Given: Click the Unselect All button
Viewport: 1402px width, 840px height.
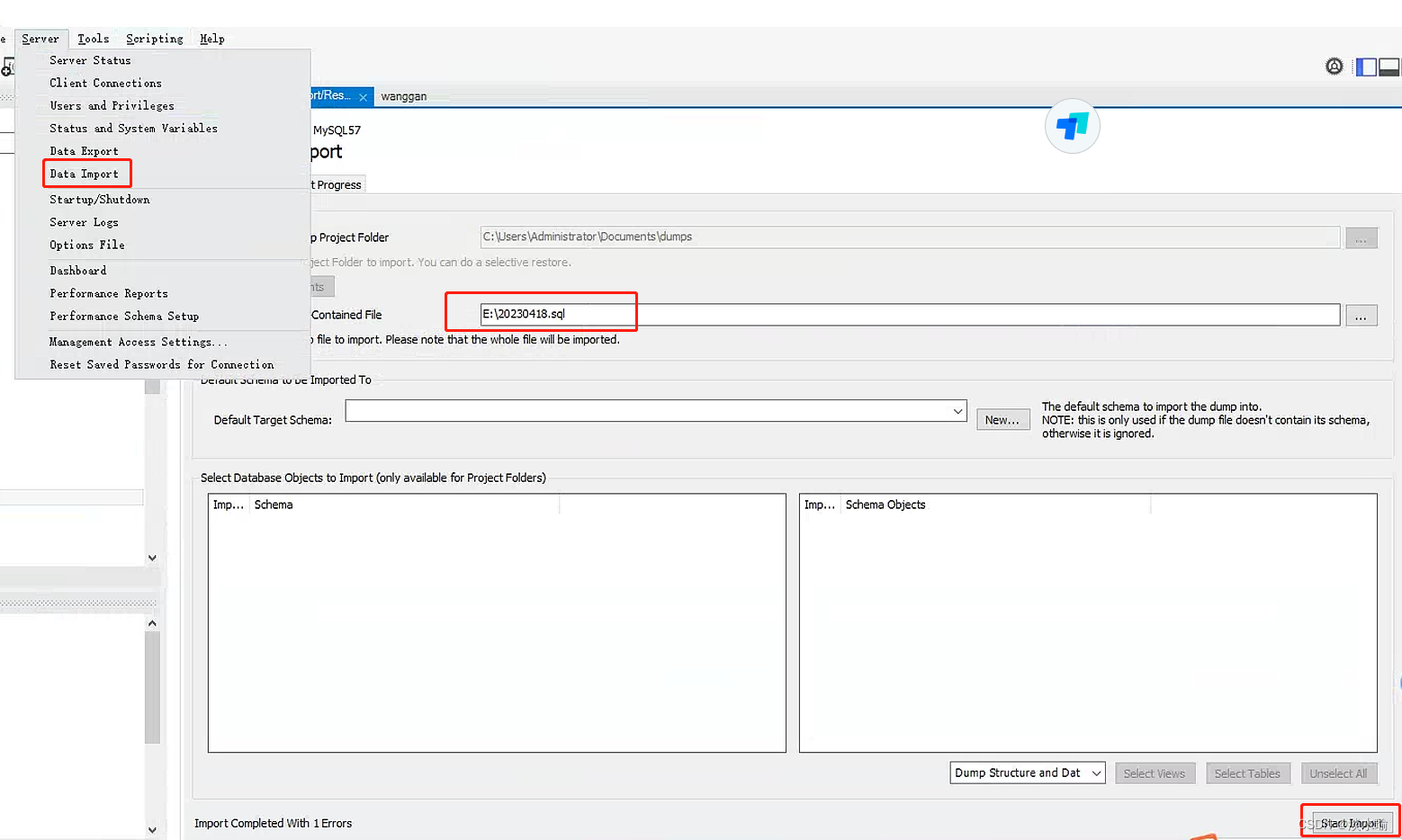Looking at the screenshot, I should pos(1339,773).
